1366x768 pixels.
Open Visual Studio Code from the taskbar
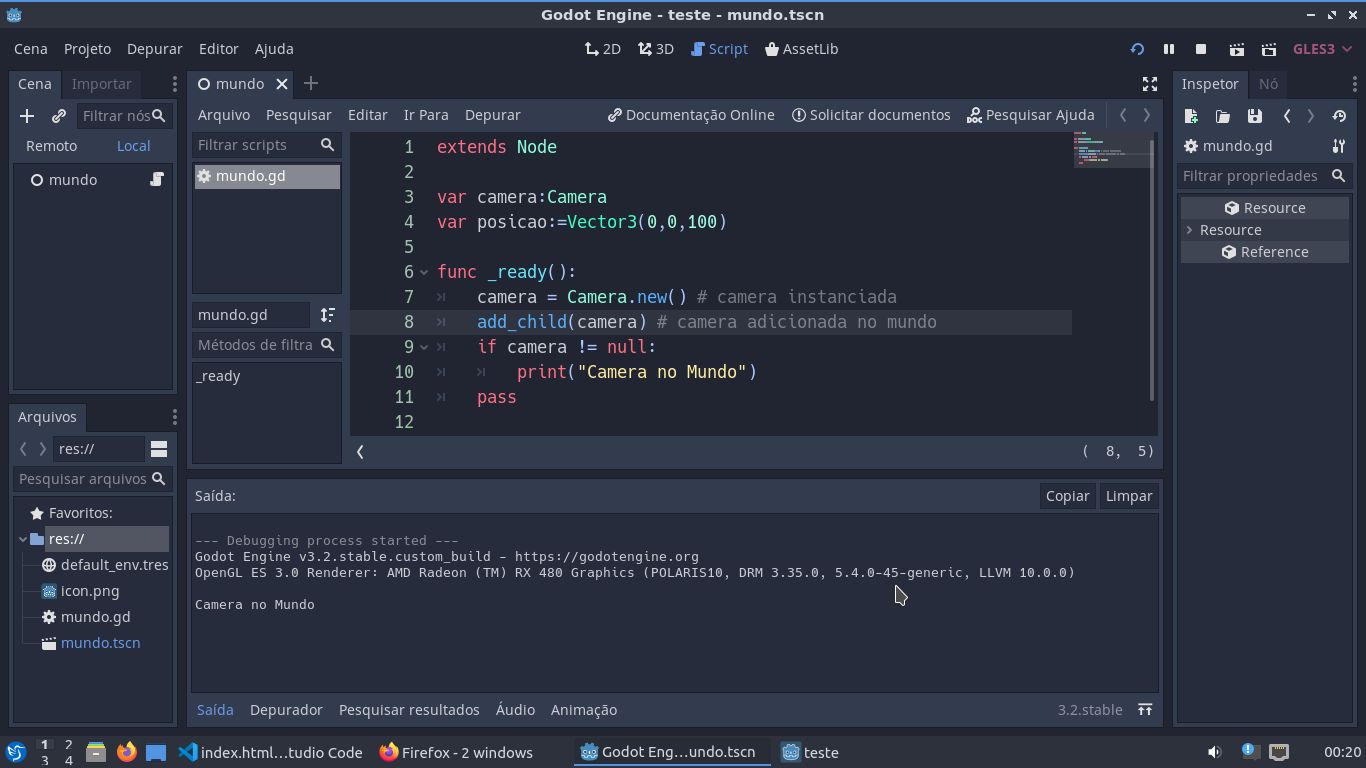tap(271, 752)
